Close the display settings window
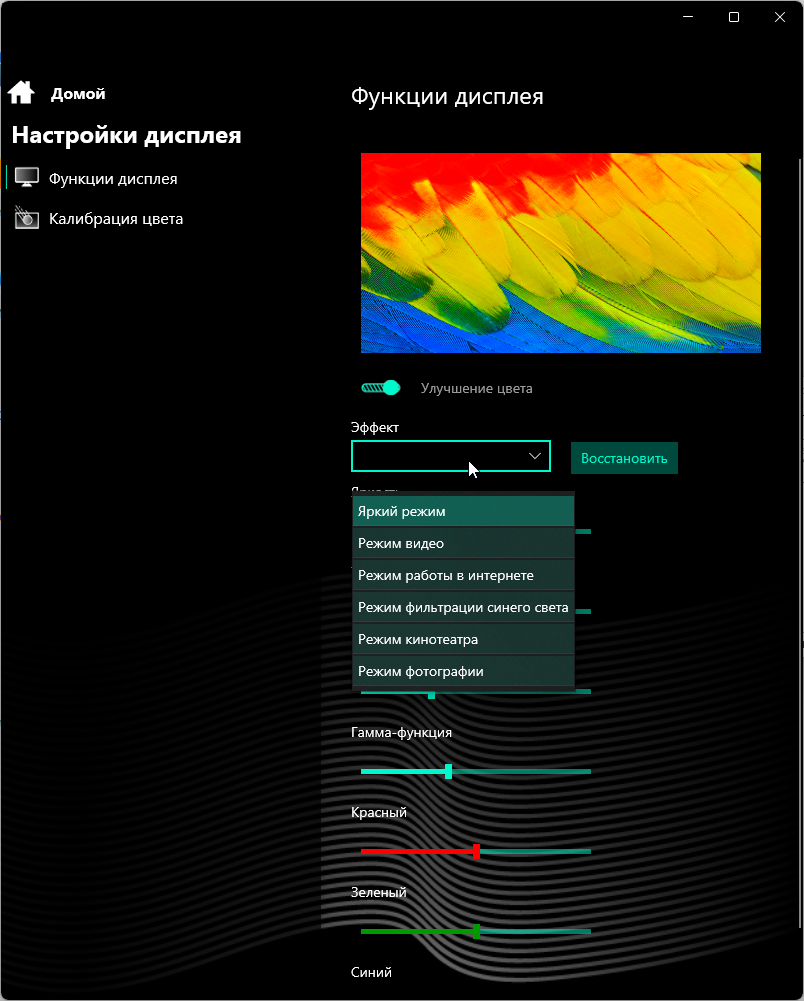The height and width of the screenshot is (1001, 804). (780, 17)
